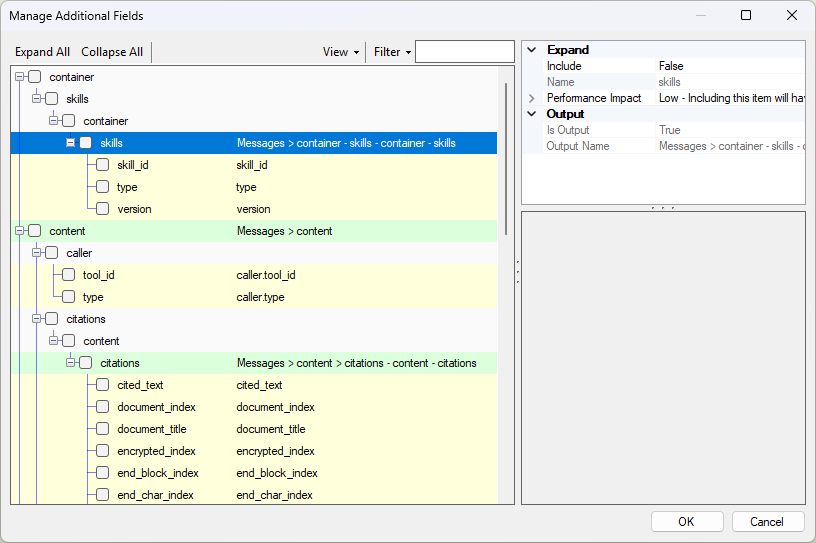
Task: Select the document_title row label
Action: (152, 429)
